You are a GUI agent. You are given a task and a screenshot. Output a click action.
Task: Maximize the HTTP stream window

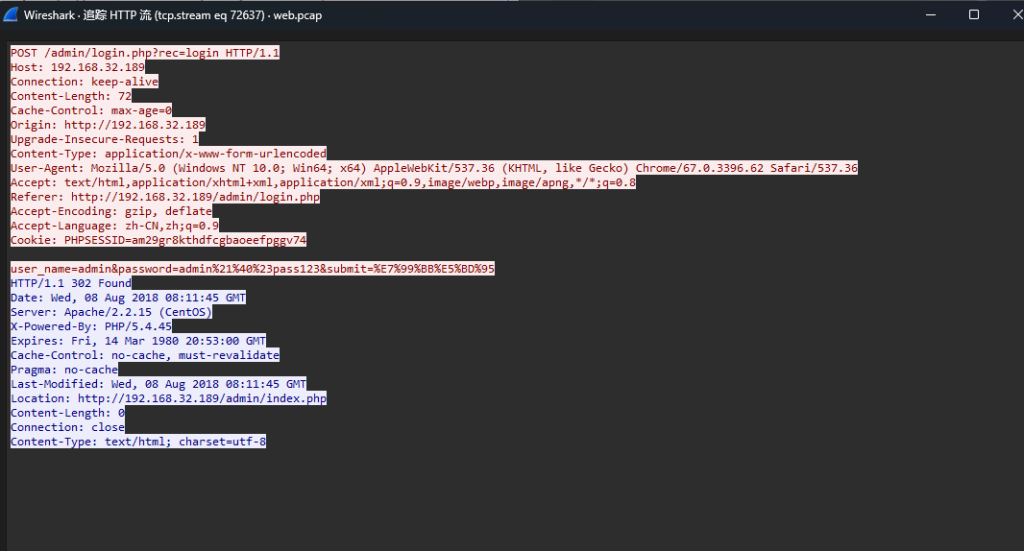point(974,15)
